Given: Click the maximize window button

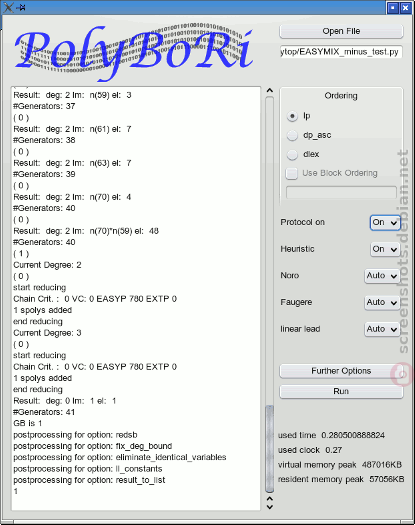Looking at the screenshot, I should pyautogui.click(x=393, y=7).
